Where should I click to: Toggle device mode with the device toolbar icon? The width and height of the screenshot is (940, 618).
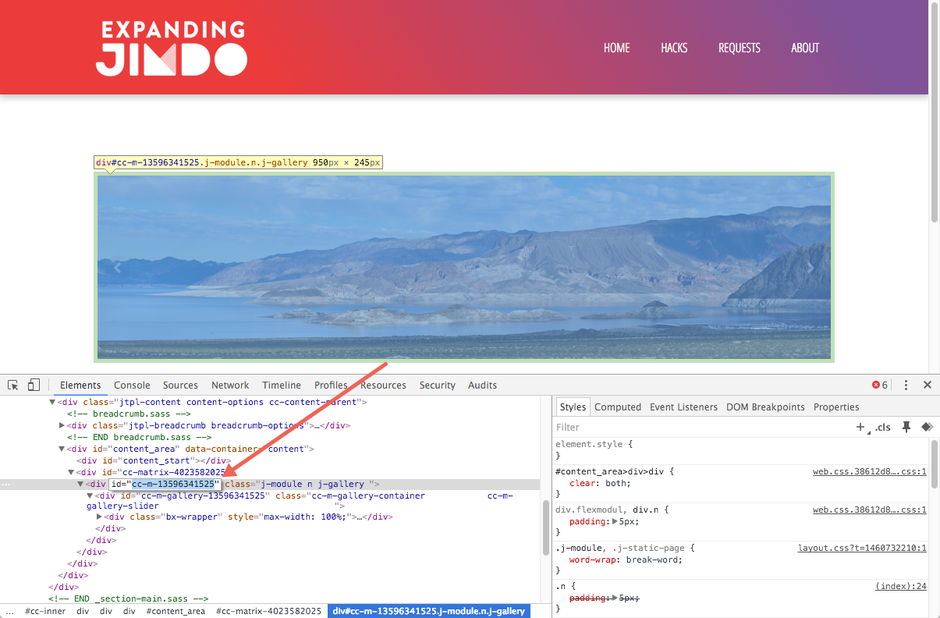[x=35, y=385]
